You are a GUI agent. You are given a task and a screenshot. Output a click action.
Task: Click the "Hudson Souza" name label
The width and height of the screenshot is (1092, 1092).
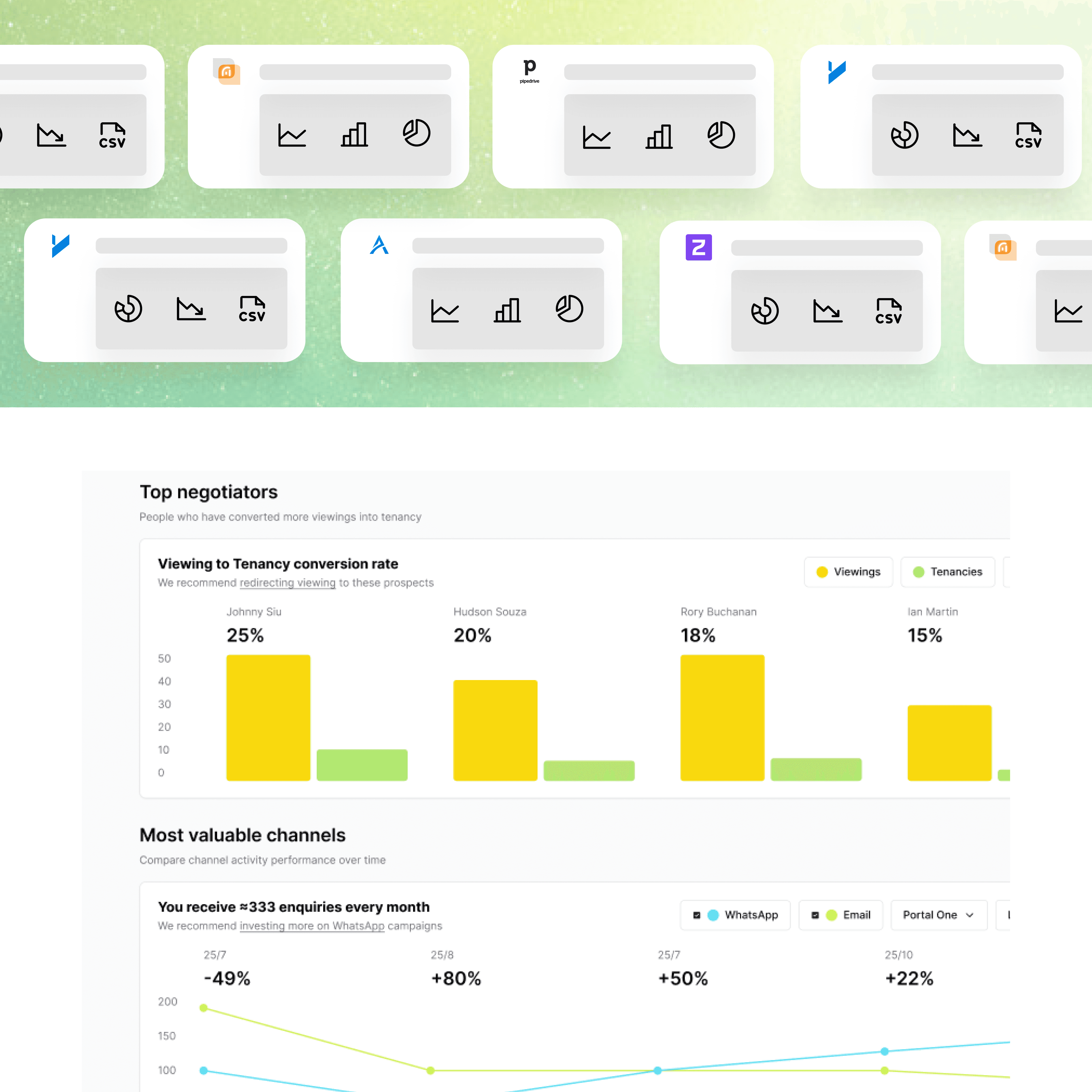(x=490, y=612)
